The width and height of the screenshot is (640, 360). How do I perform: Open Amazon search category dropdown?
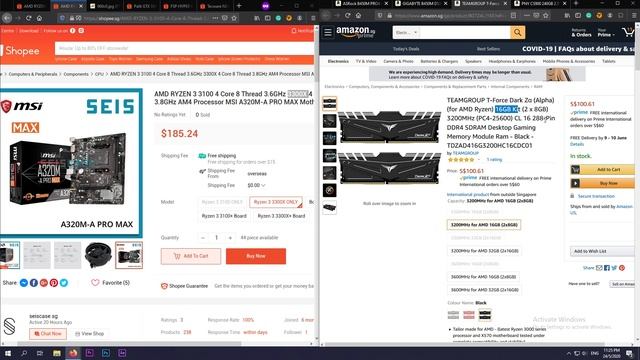tap(407, 32)
